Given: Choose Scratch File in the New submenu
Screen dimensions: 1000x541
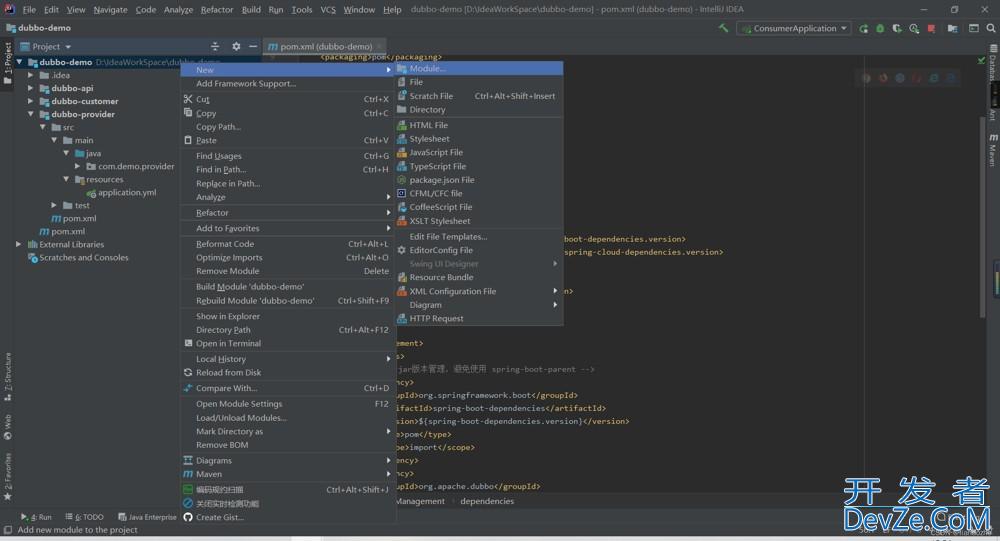Looking at the screenshot, I should (479, 96).
